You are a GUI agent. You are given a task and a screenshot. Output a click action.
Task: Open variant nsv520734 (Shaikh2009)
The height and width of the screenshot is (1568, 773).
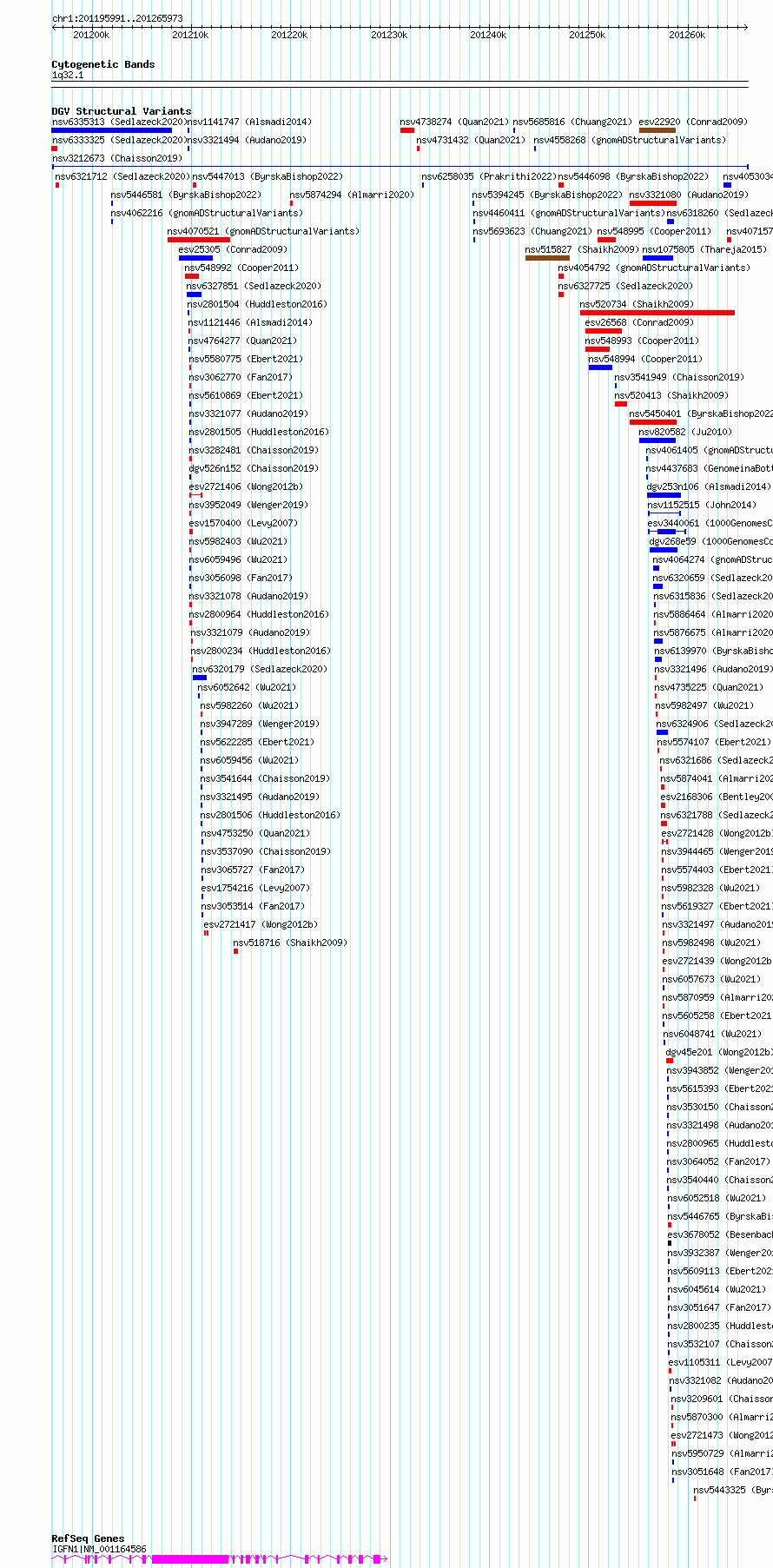click(x=637, y=304)
